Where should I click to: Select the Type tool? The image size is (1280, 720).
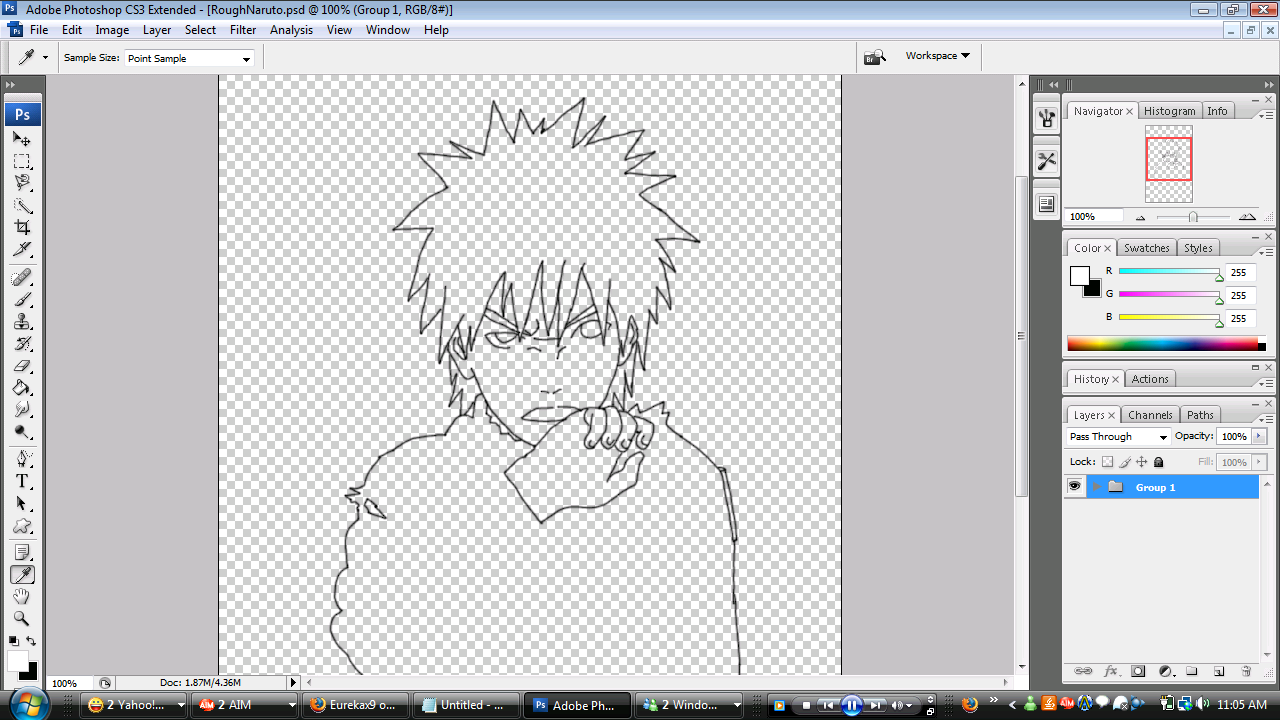click(x=22, y=481)
